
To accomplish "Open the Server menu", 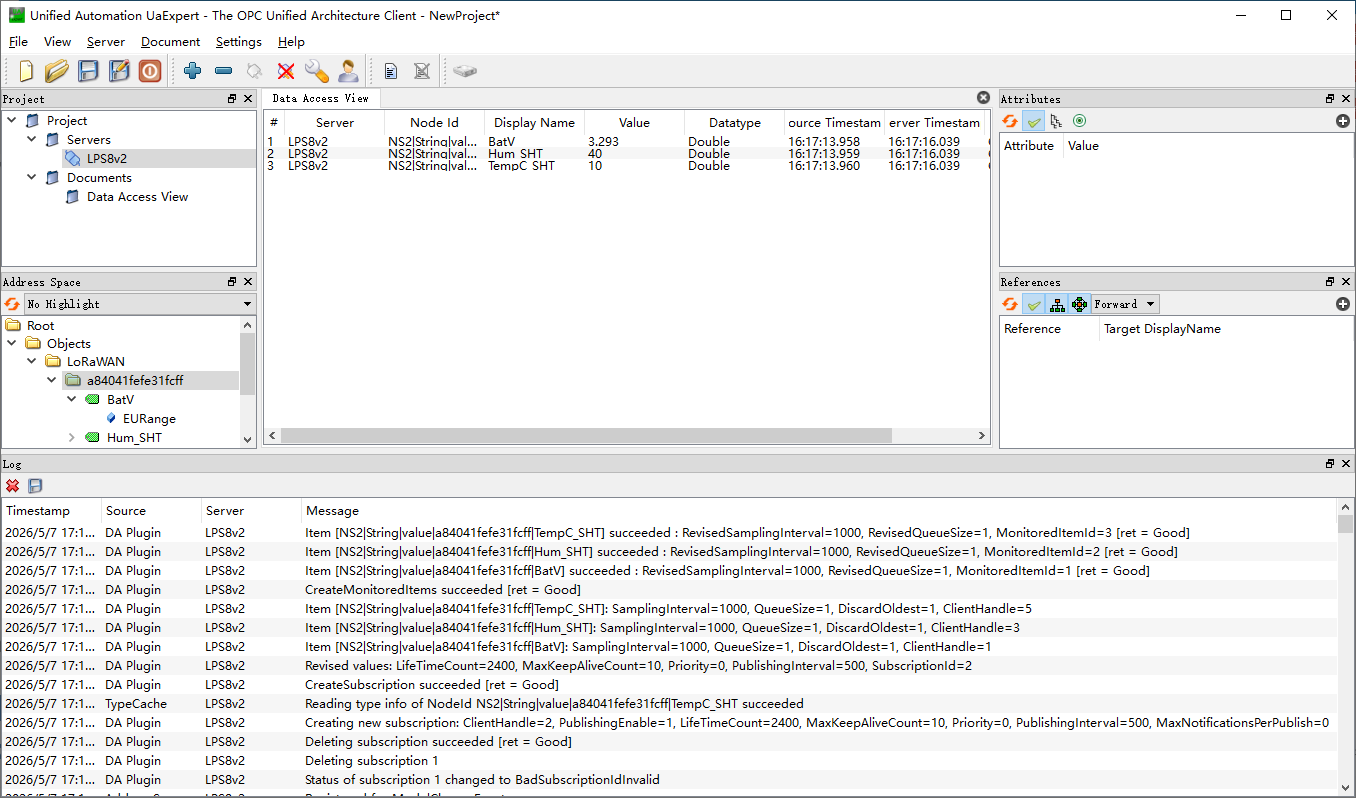I will click(x=106, y=42).
